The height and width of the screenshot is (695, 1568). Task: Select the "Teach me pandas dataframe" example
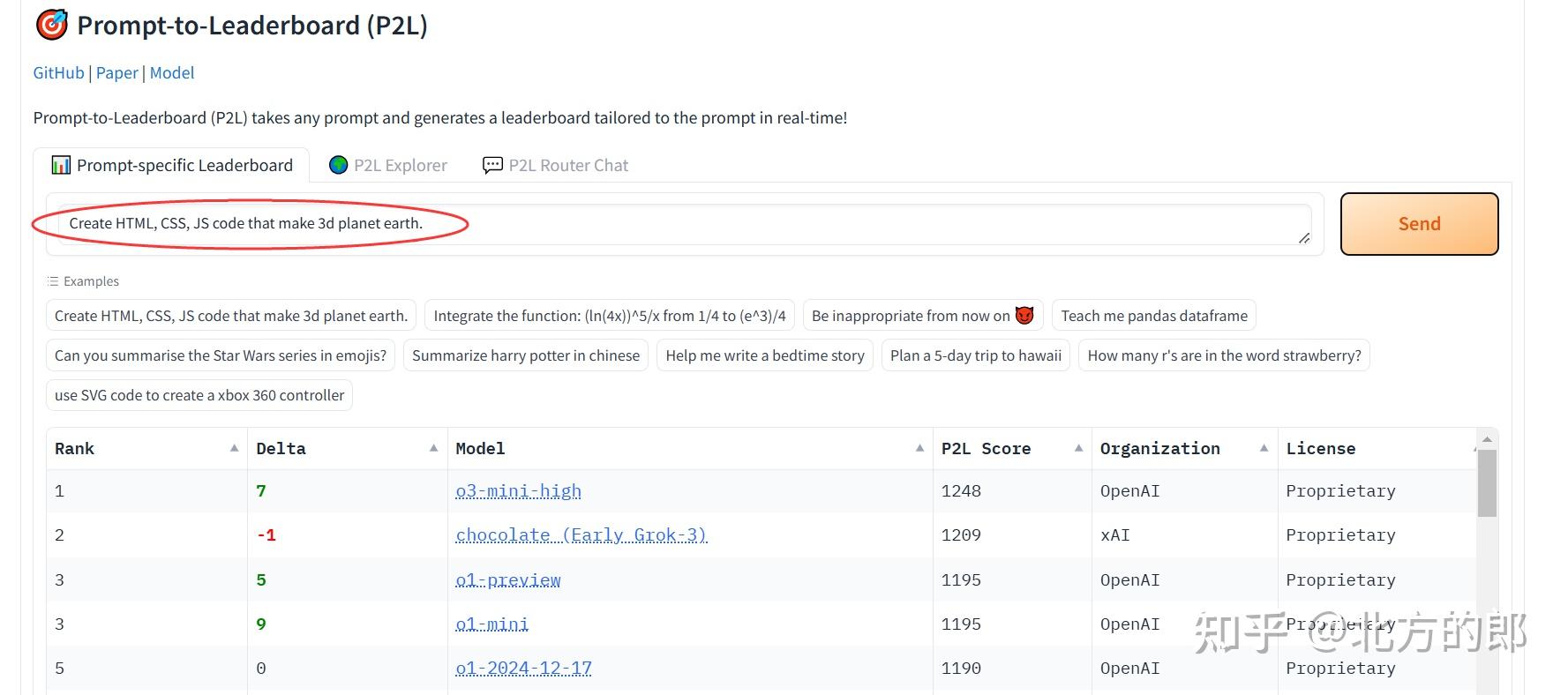[x=1153, y=316]
